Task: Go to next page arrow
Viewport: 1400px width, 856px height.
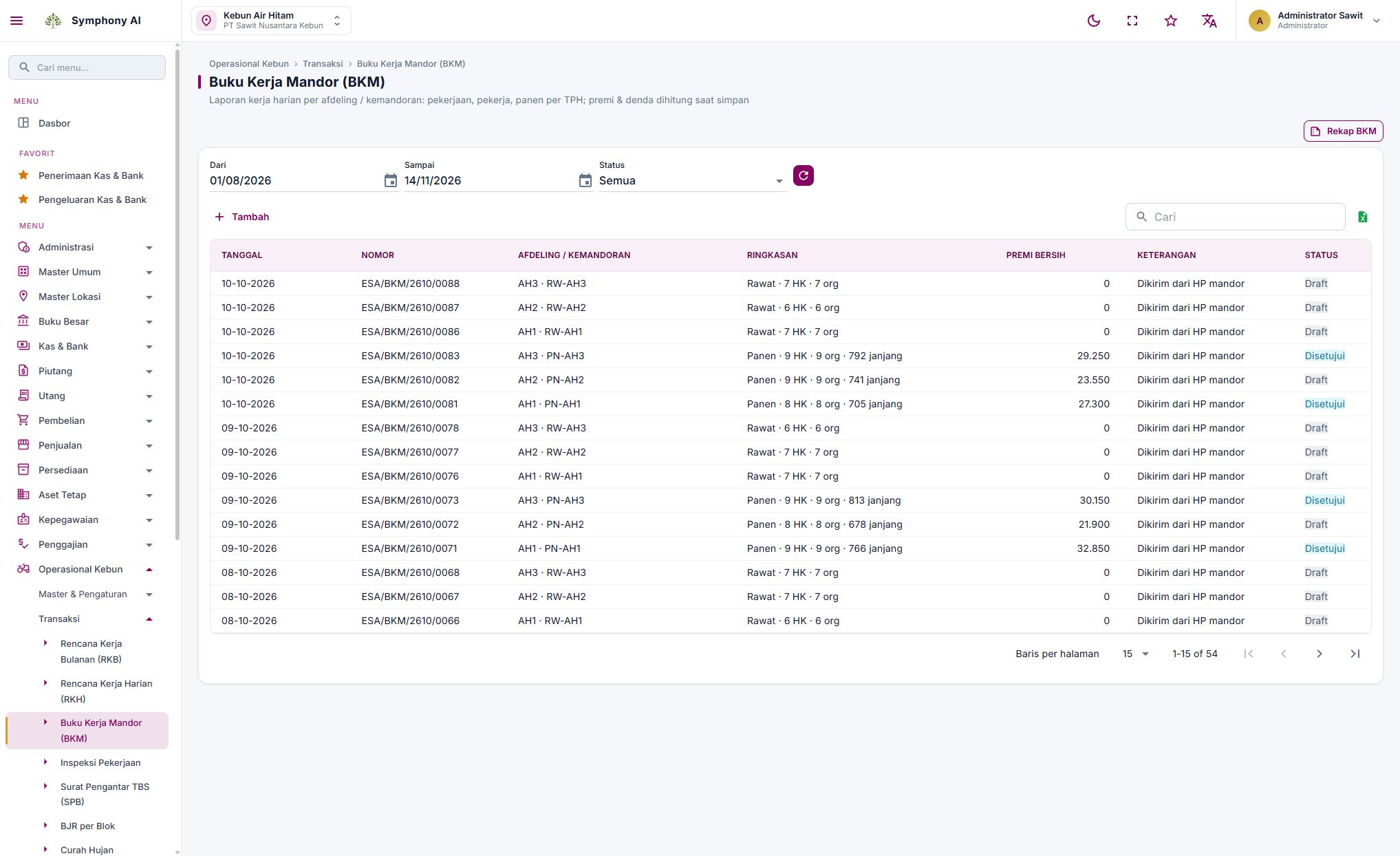Action: tap(1319, 654)
